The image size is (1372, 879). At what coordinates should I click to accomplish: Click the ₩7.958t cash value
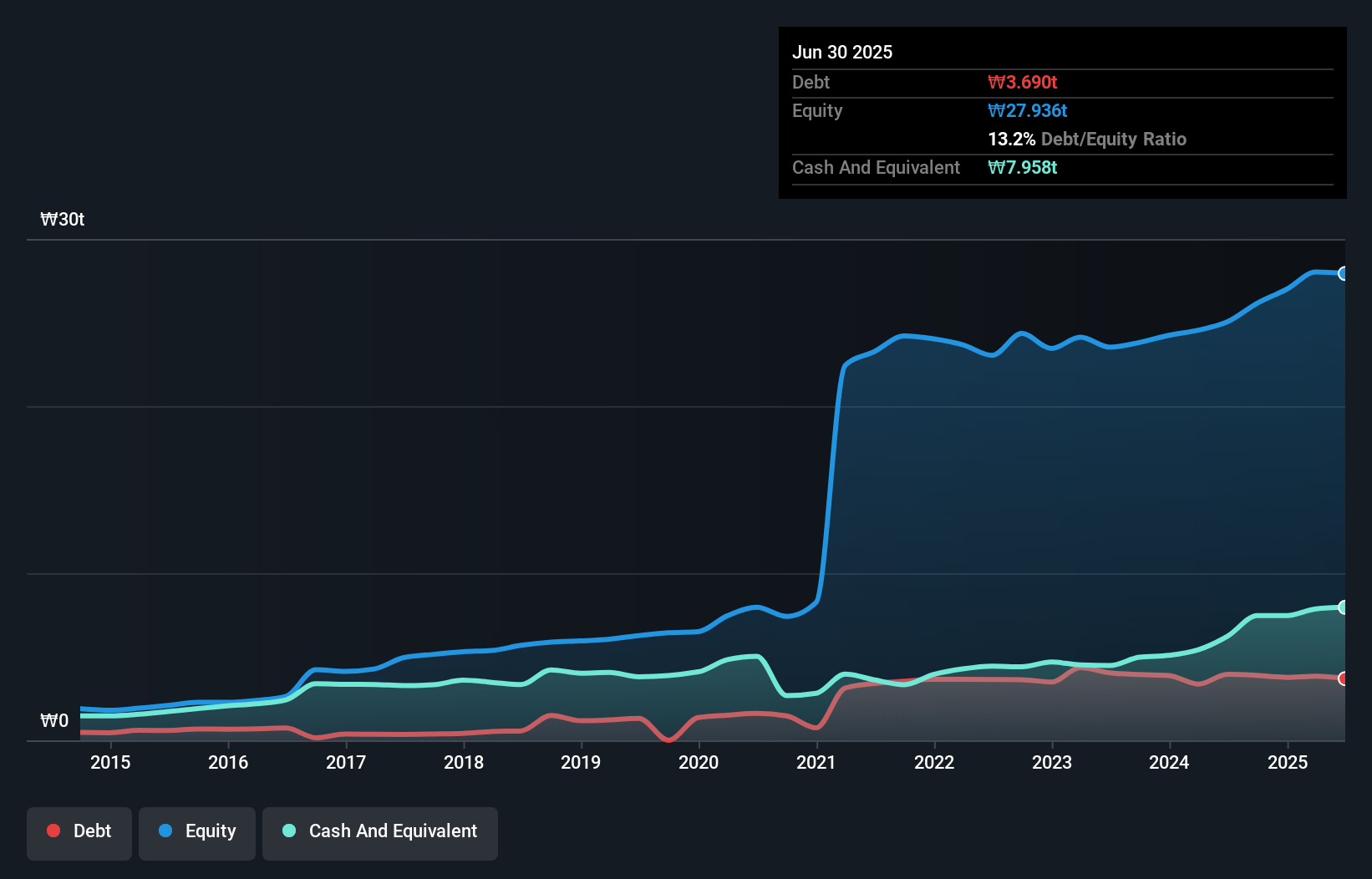click(1022, 167)
